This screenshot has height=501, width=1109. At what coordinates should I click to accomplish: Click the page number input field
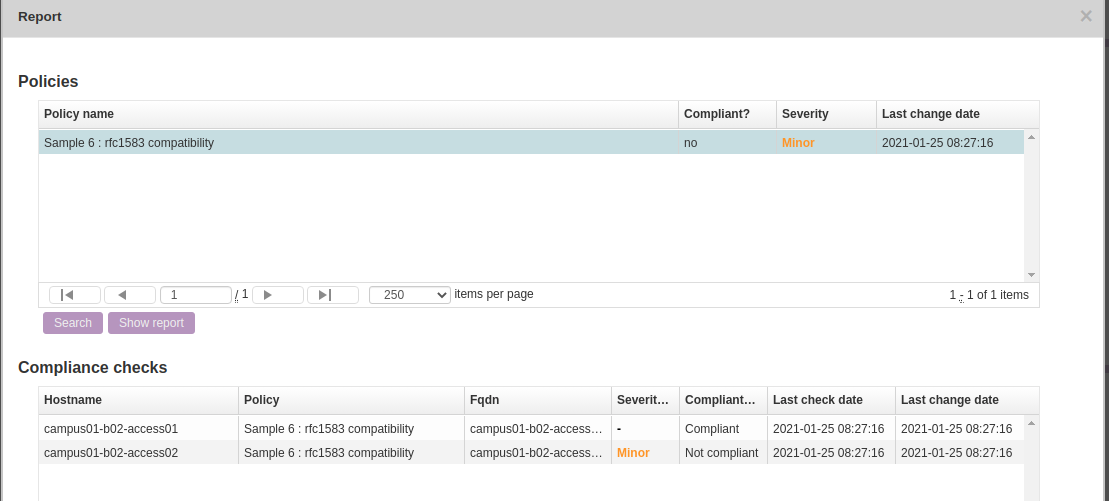[195, 295]
